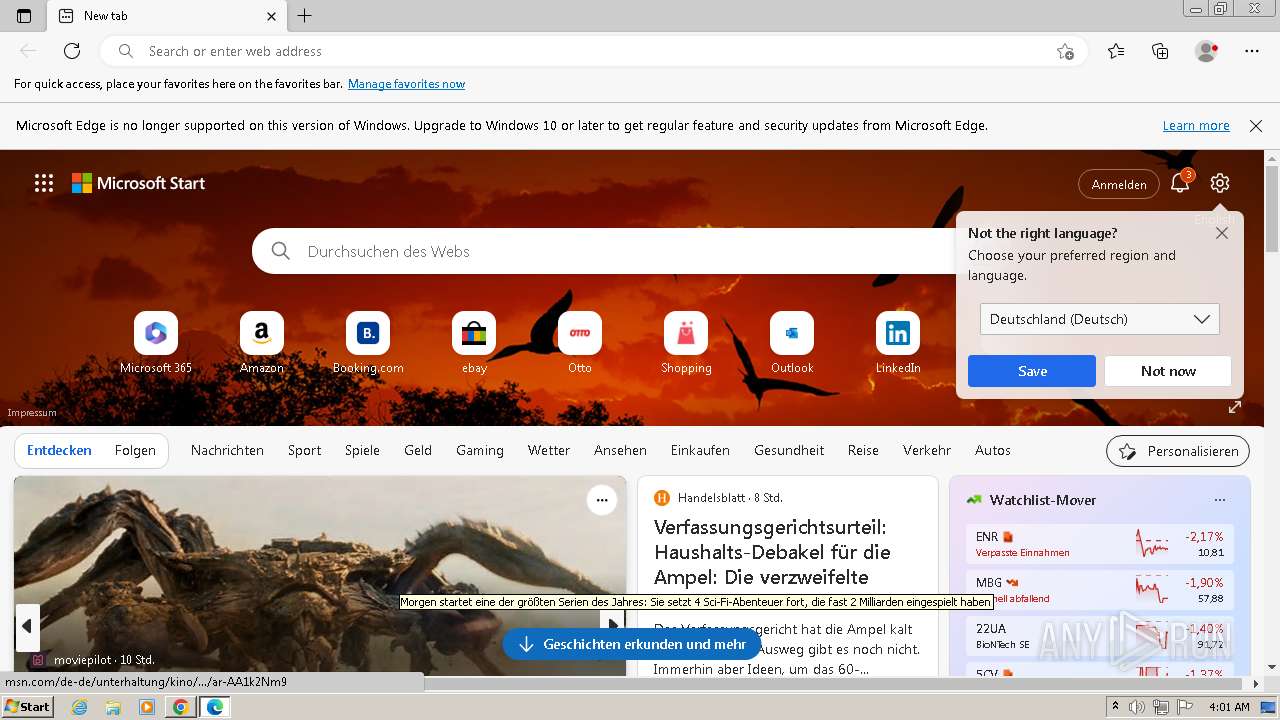Open more options on dragon story card
Viewport: 1280px width, 720px height.
[602, 500]
